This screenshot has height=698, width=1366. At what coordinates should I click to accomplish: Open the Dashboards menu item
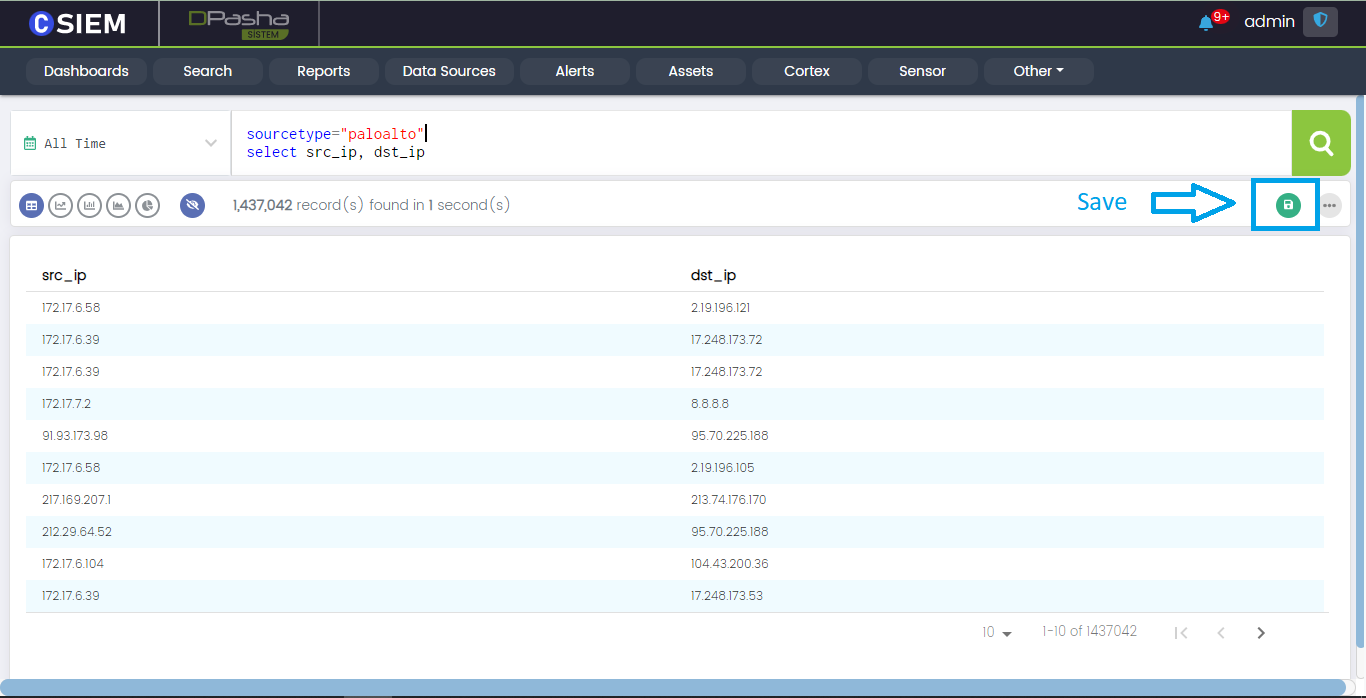(86, 71)
